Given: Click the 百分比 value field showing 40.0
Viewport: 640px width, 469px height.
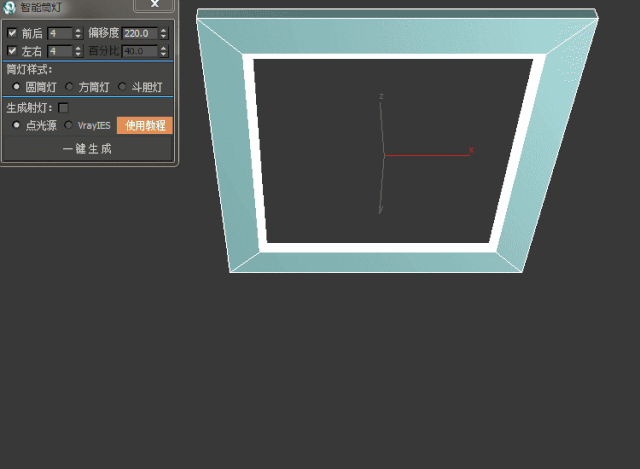Looking at the screenshot, I should pyautogui.click(x=140, y=51).
